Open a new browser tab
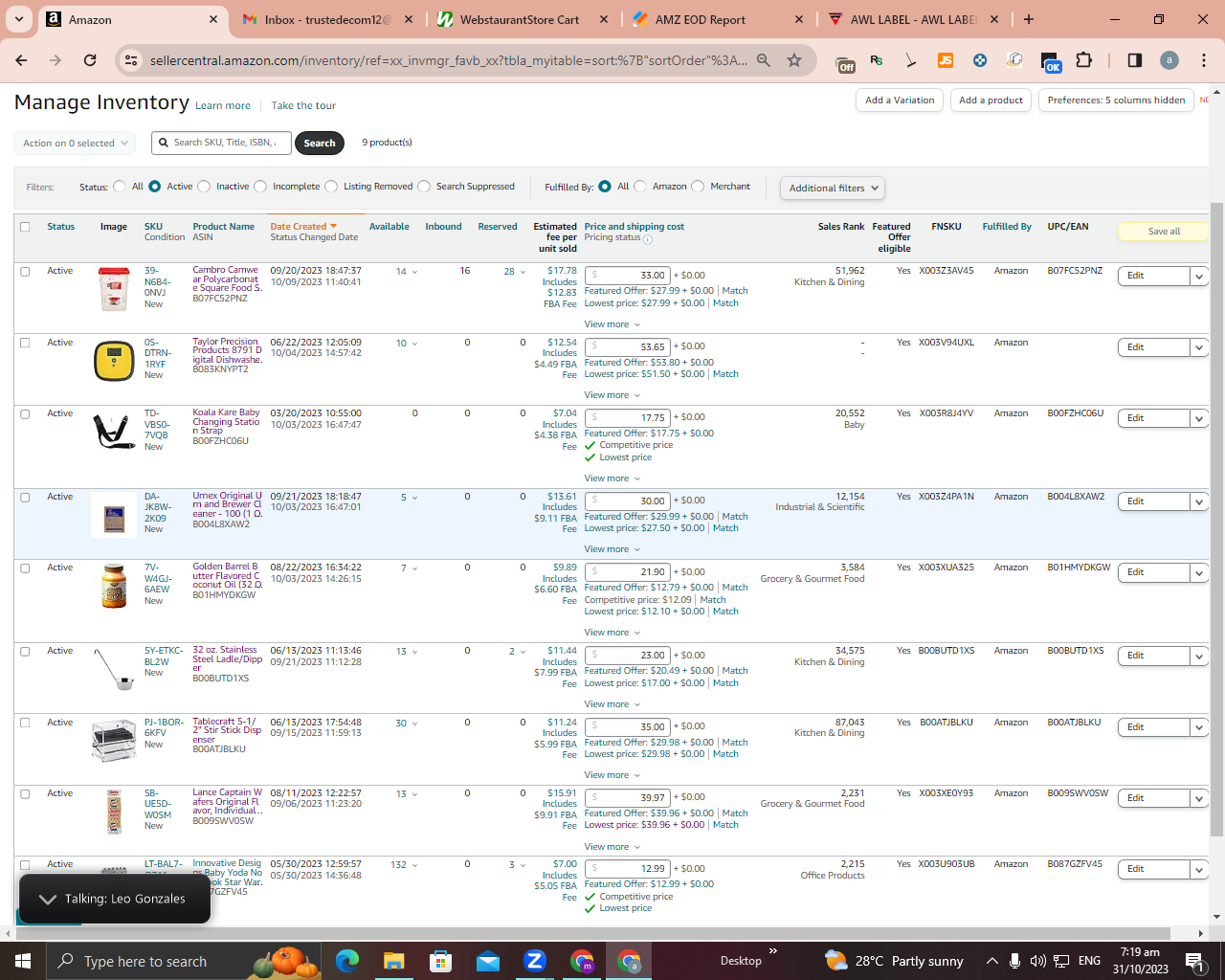This screenshot has height=980, width=1225. [1029, 19]
